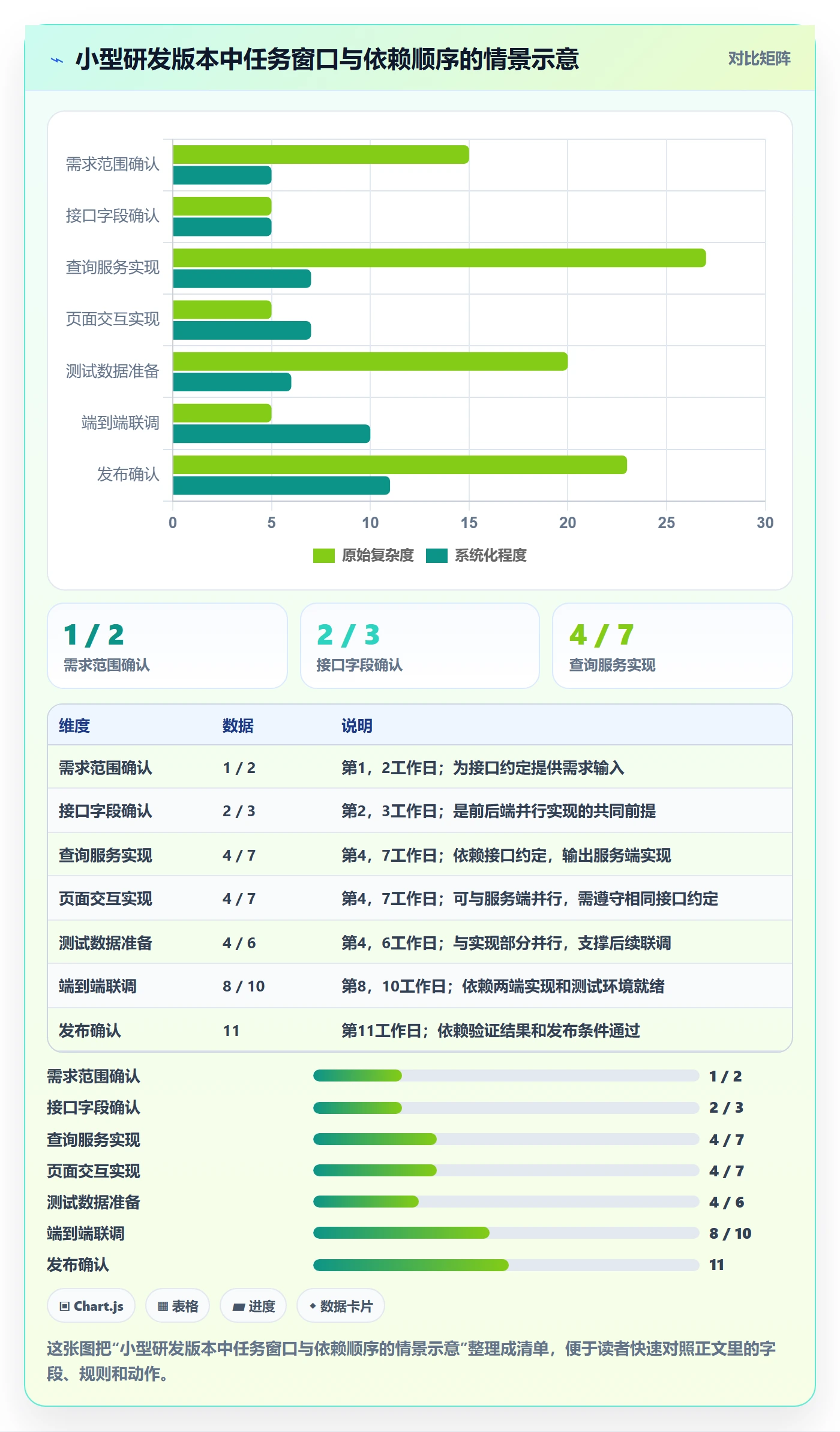840x1432 pixels.
Task: Click the 进度 chip
Action: point(253,1306)
